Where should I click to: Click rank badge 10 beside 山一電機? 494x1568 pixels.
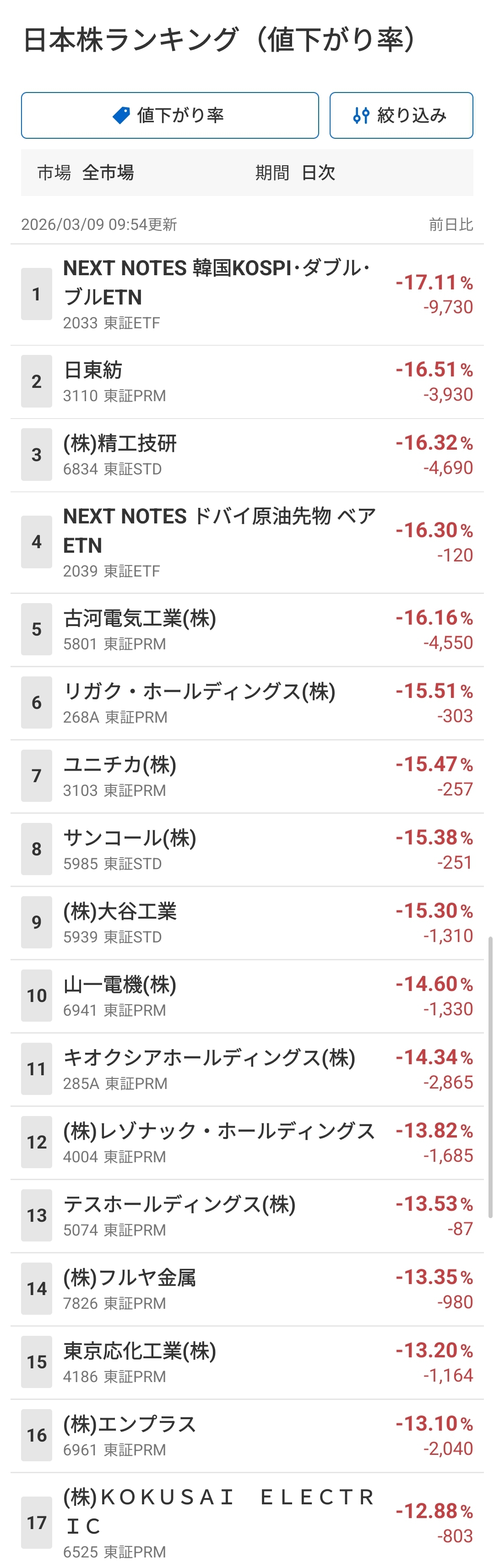tap(37, 996)
